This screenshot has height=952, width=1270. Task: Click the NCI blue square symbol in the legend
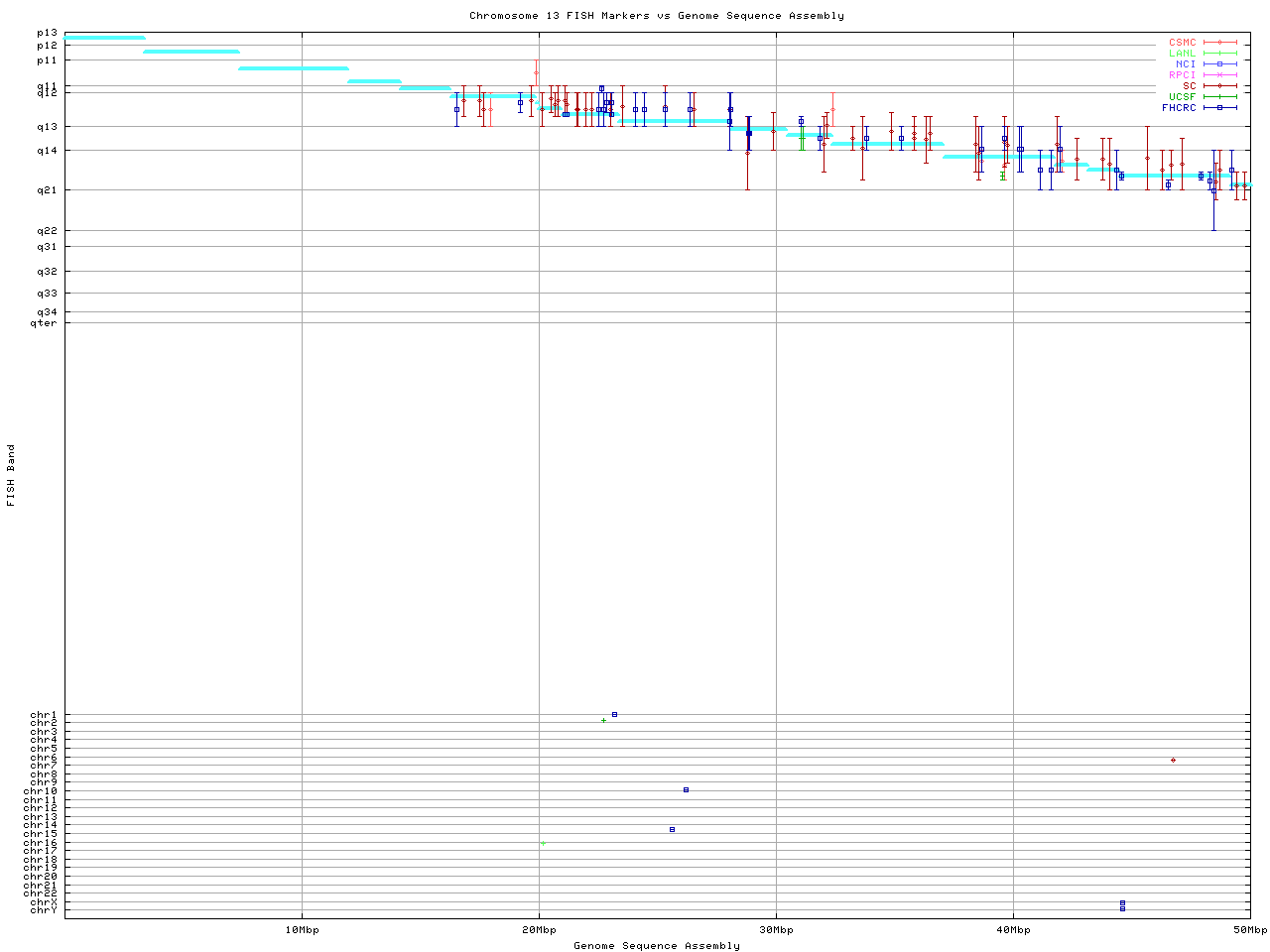coord(1219,64)
